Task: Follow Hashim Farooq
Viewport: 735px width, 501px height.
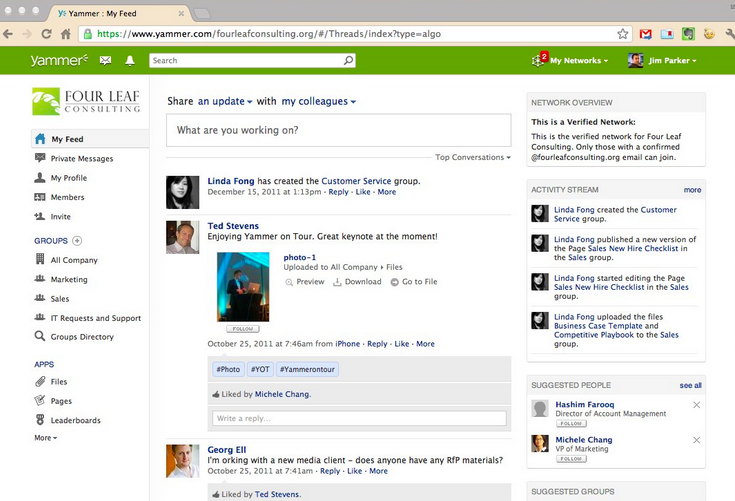Action: coord(571,424)
